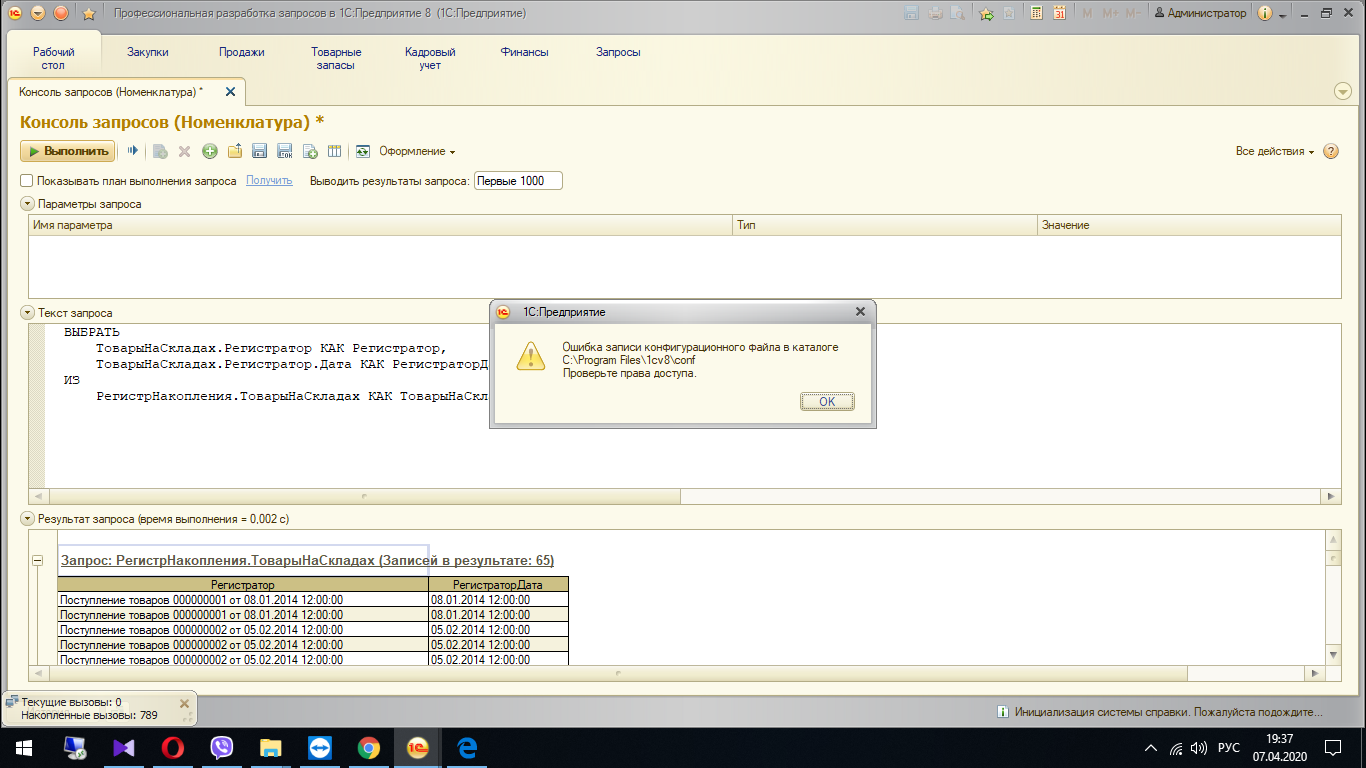
Task: Click the green refresh icon before Оформление
Action: [363, 151]
